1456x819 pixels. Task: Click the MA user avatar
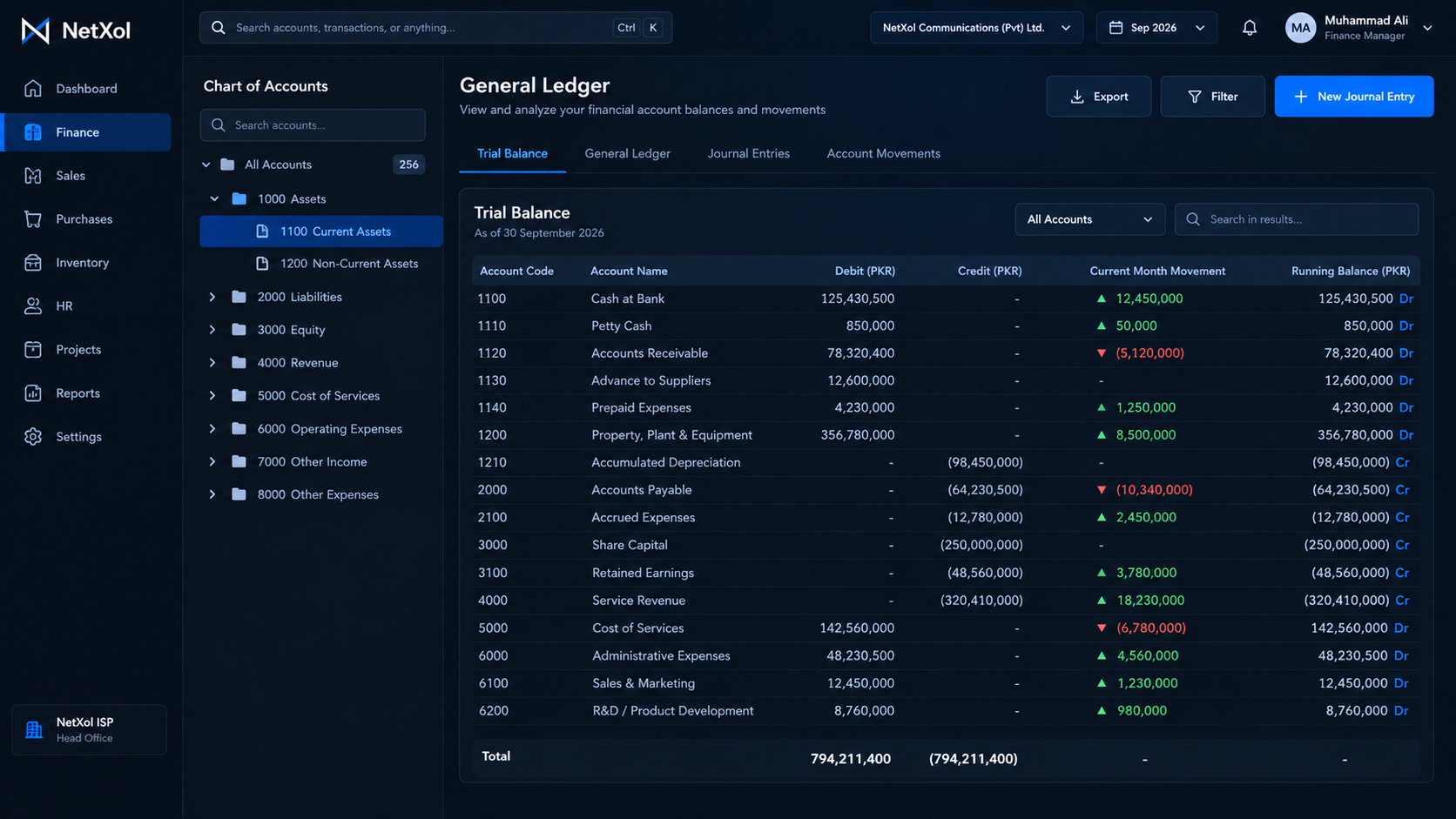[x=1300, y=28]
